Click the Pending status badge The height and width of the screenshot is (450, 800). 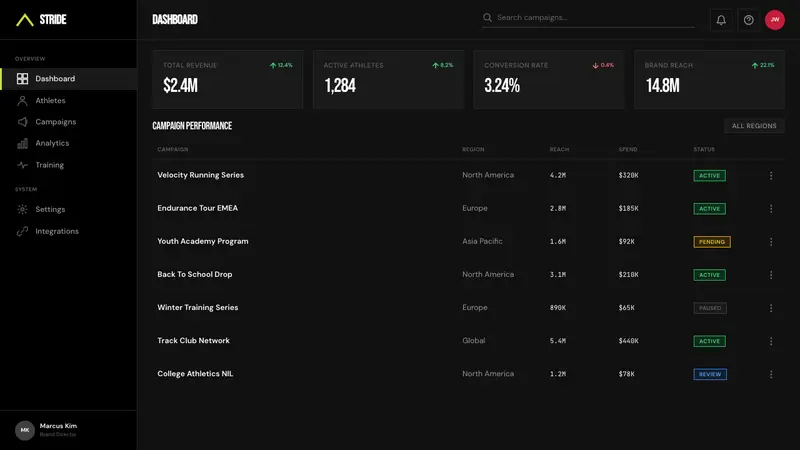(712, 242)
